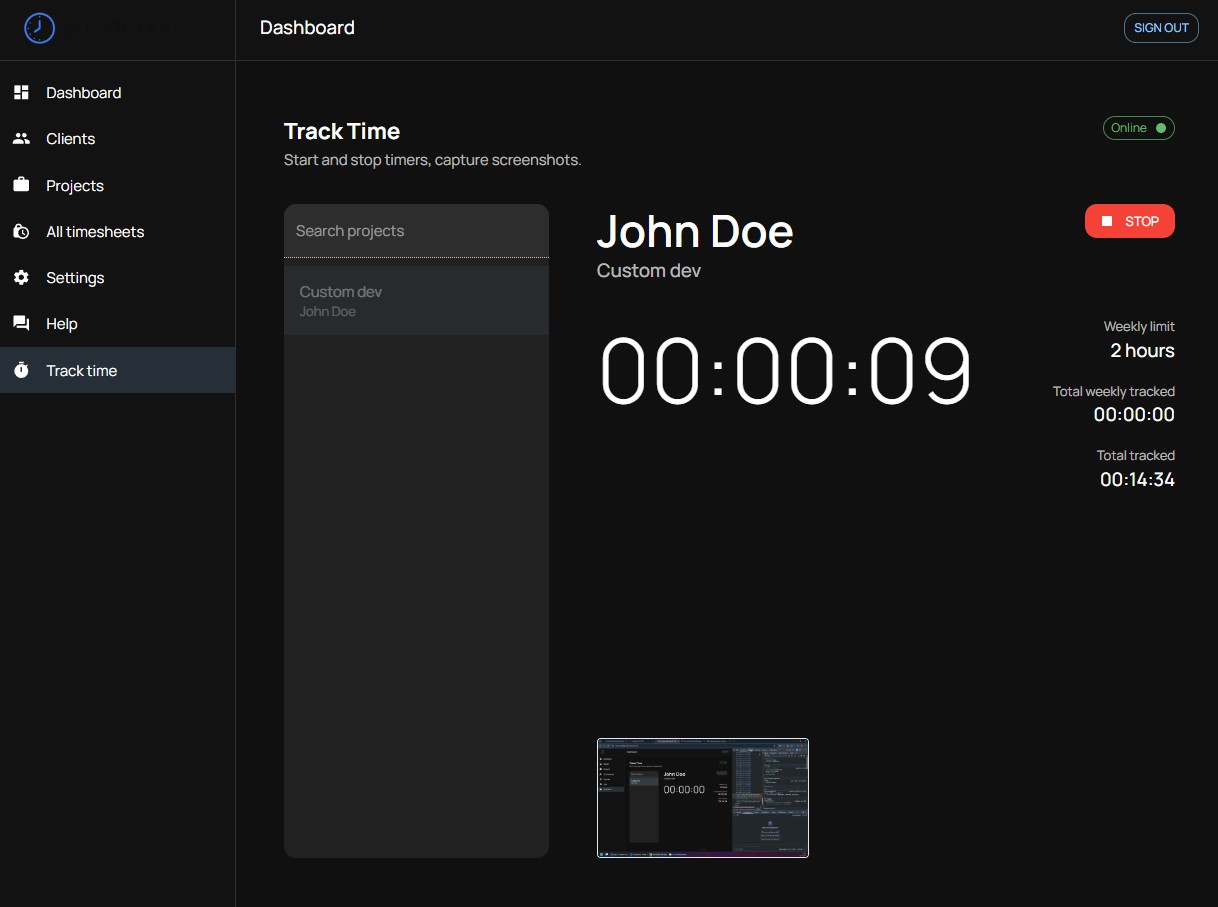Open the captured screenshot thumbnail
1218x907 pixels.
click(703, 798)
